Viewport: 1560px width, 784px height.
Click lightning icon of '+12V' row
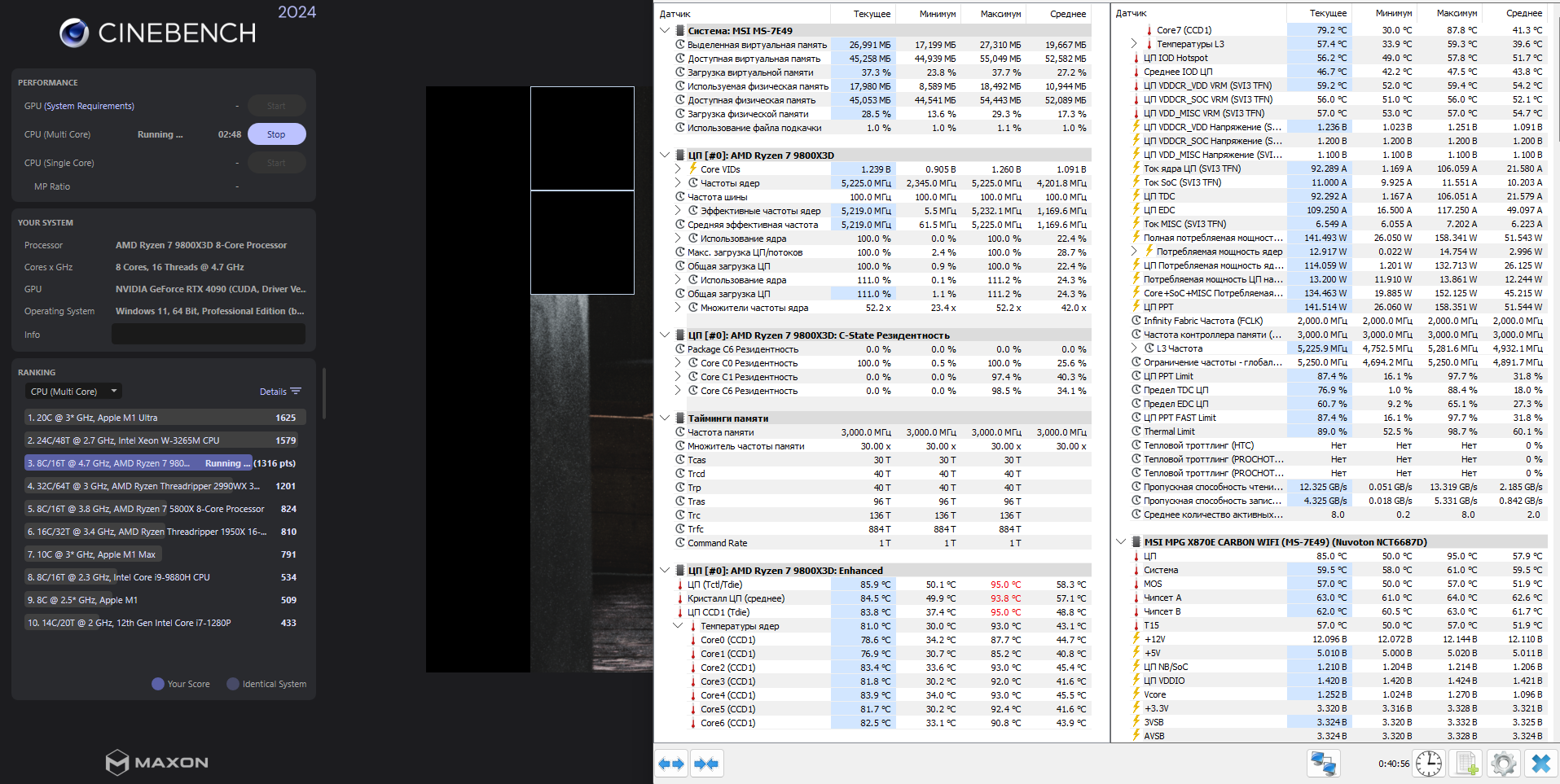(1136, 639)
